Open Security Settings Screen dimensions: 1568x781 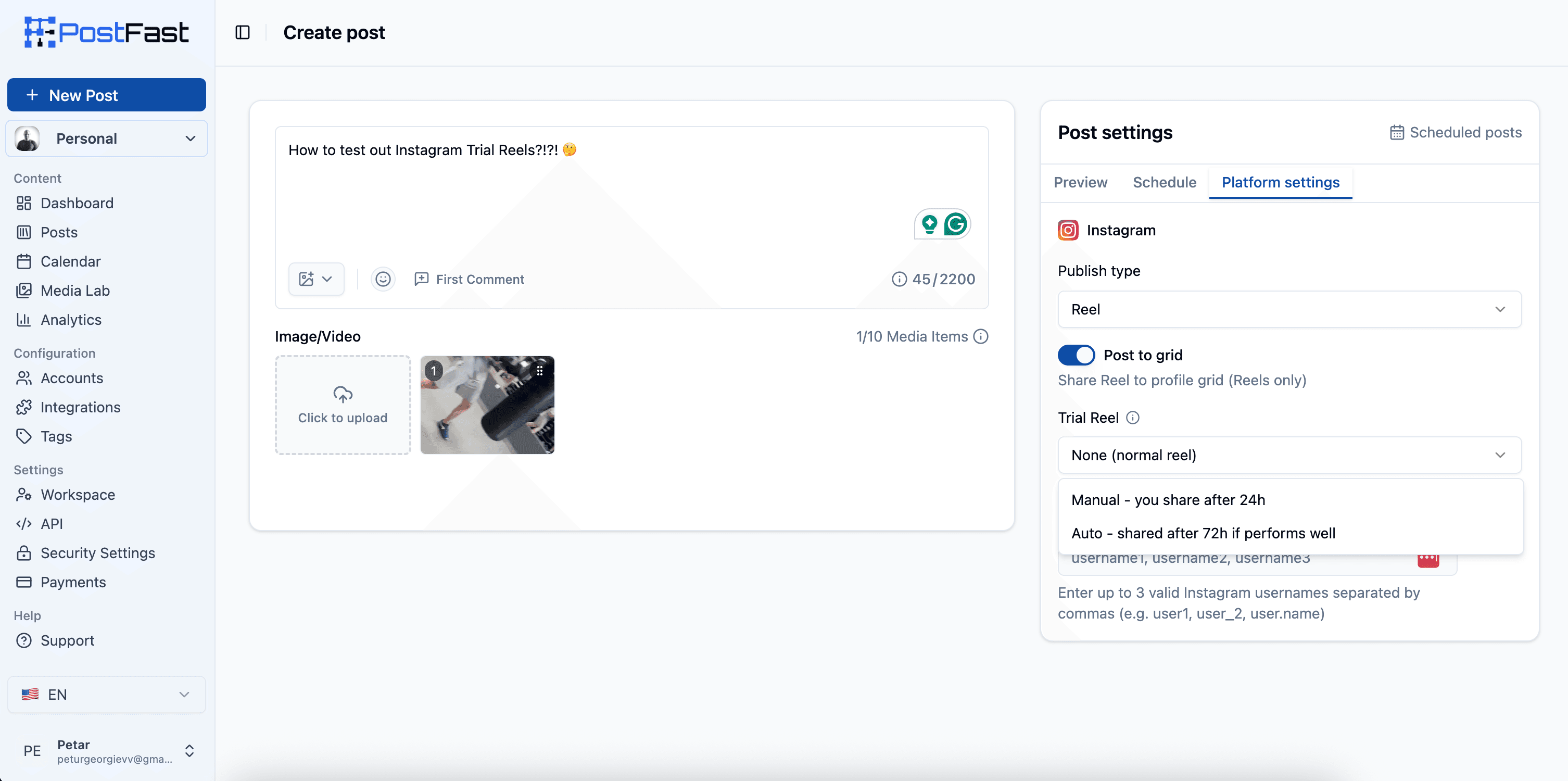pos(97,553)
